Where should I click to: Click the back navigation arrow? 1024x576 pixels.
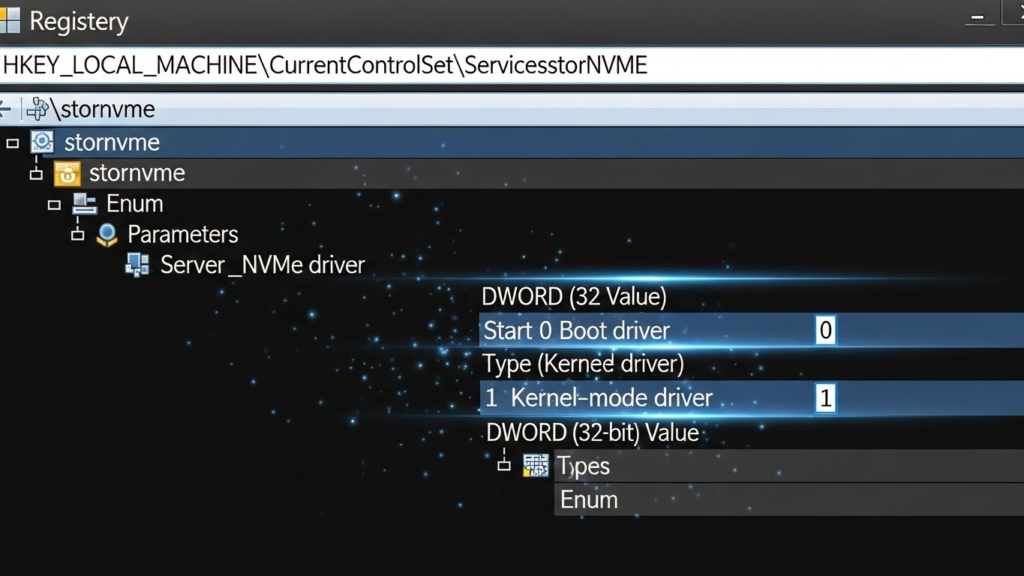(8, 108)
